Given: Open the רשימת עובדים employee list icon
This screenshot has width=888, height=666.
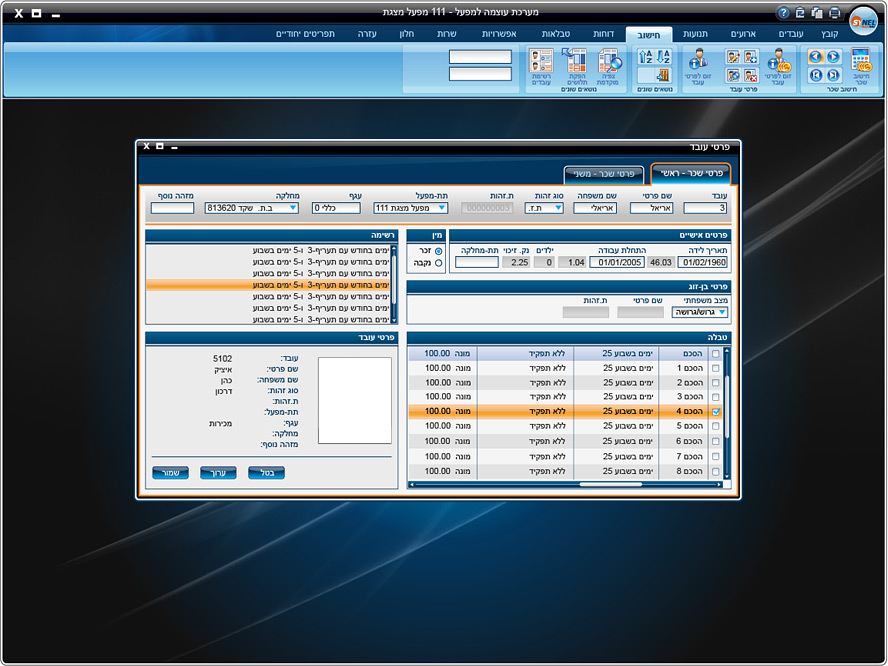Looking at the screenshot, I should [540, 61].
